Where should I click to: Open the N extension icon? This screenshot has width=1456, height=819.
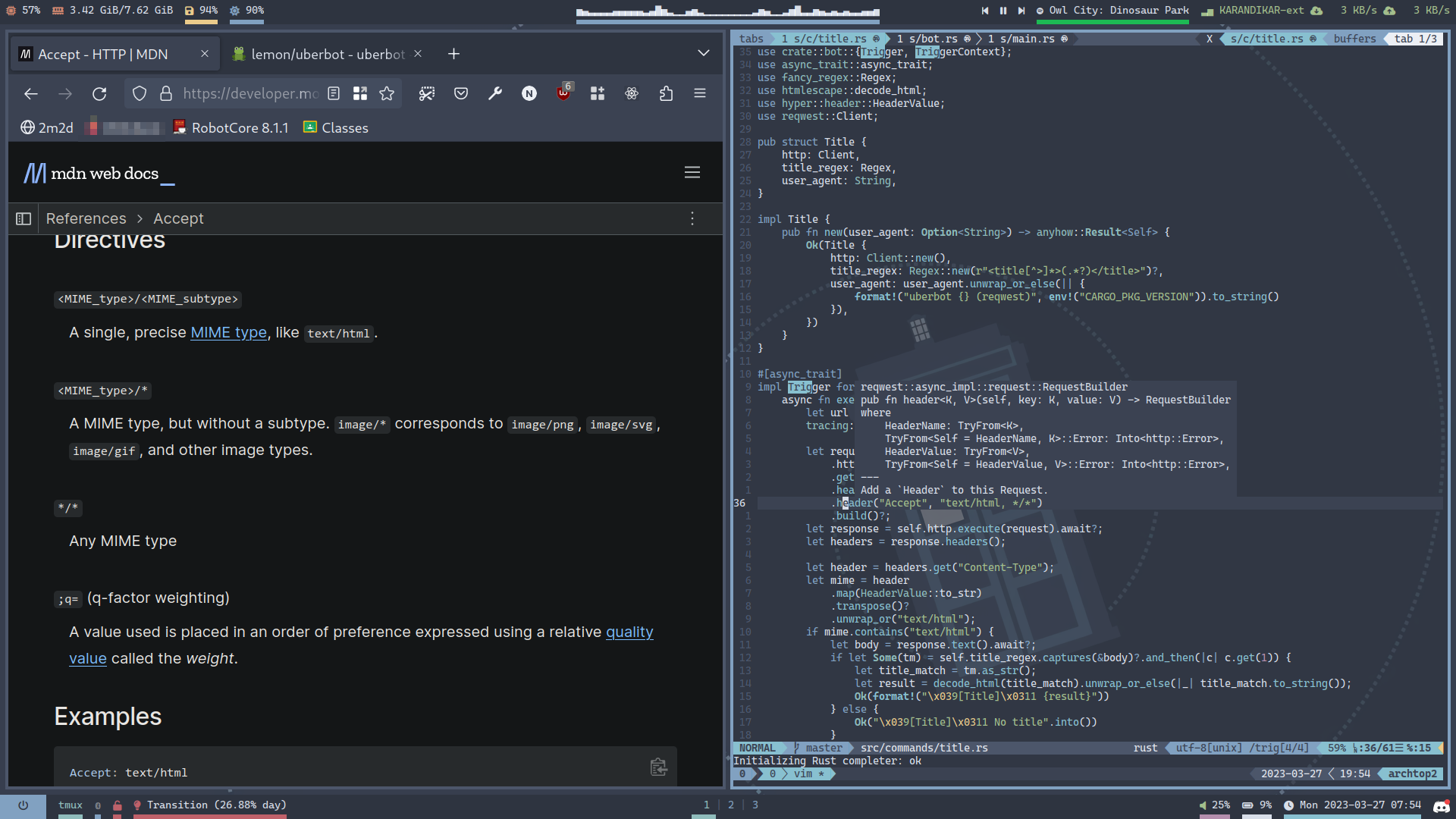[529, 93]
